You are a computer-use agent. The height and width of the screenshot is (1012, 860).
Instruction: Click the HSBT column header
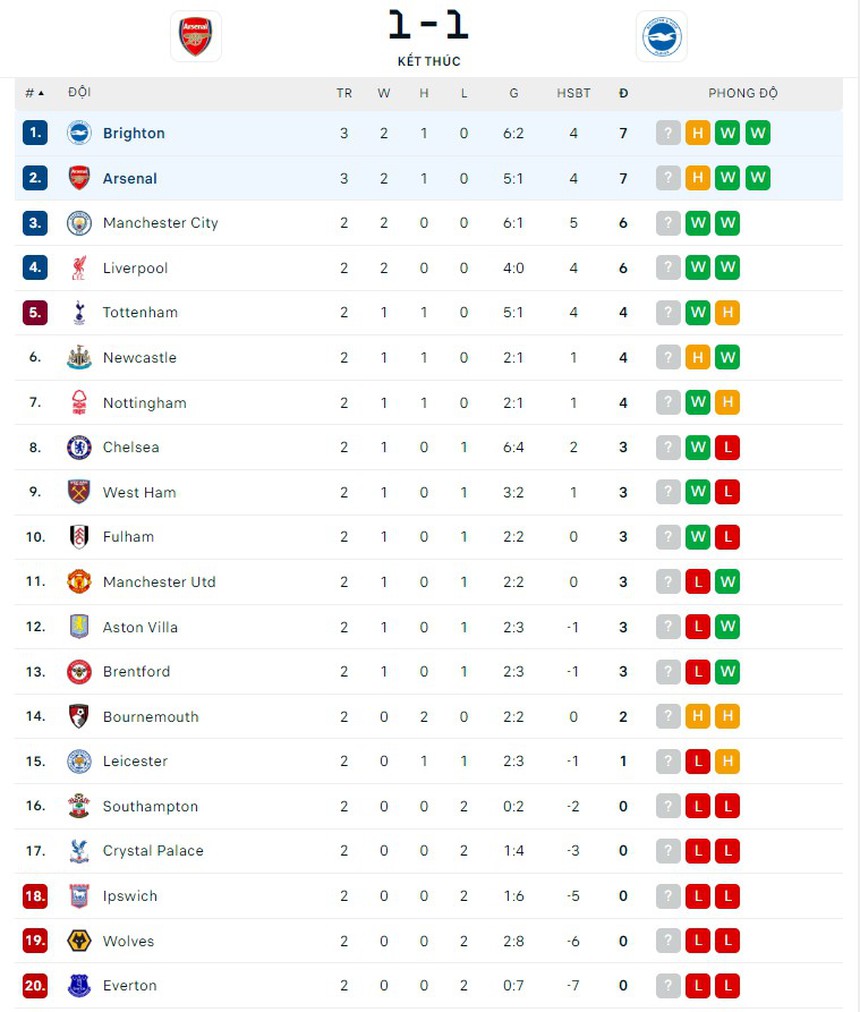pyautogui.click(x=573, y=92)
